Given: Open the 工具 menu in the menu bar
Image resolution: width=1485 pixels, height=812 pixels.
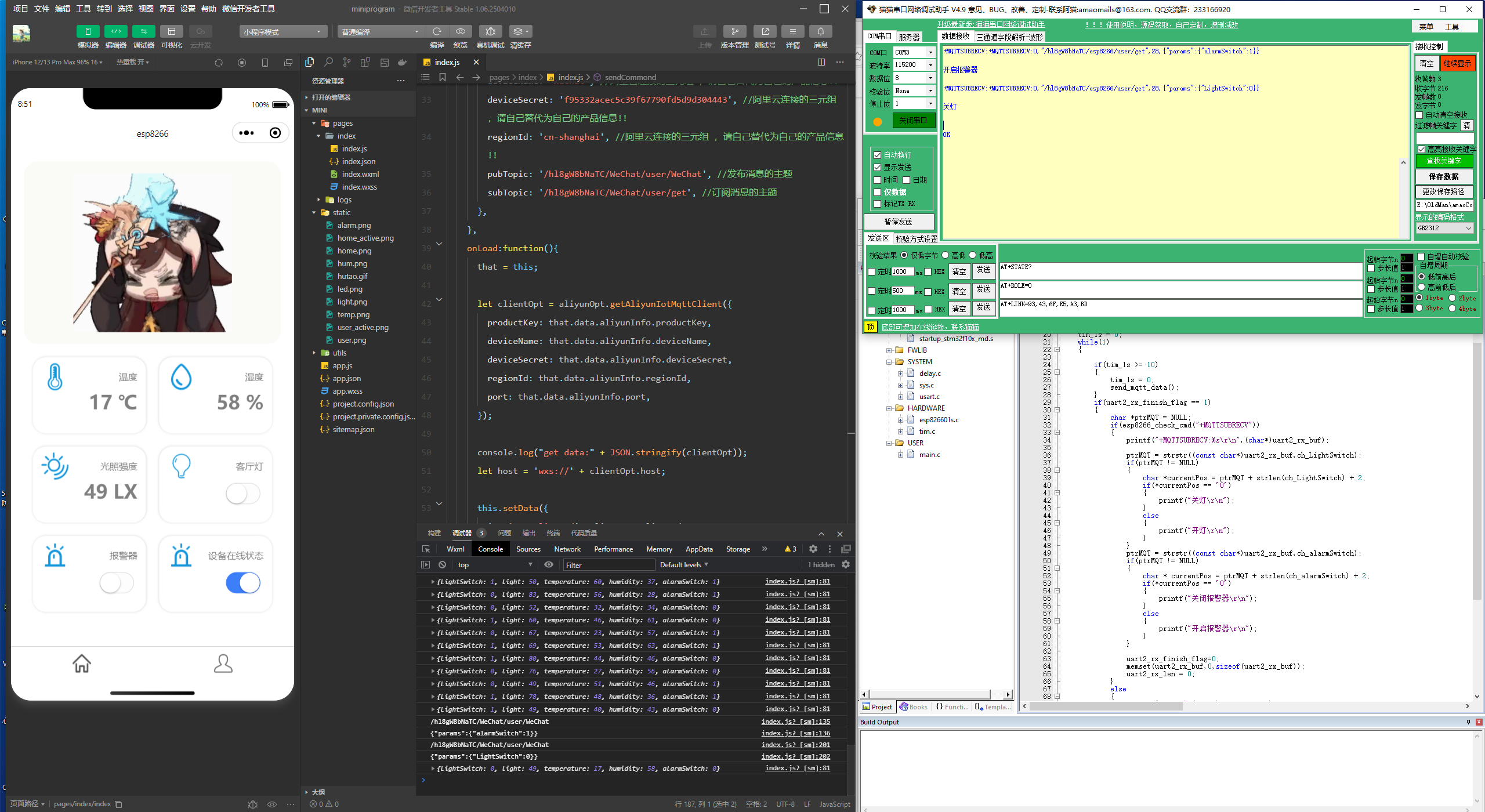Looking at the screenshot, I should click(84, 9).
